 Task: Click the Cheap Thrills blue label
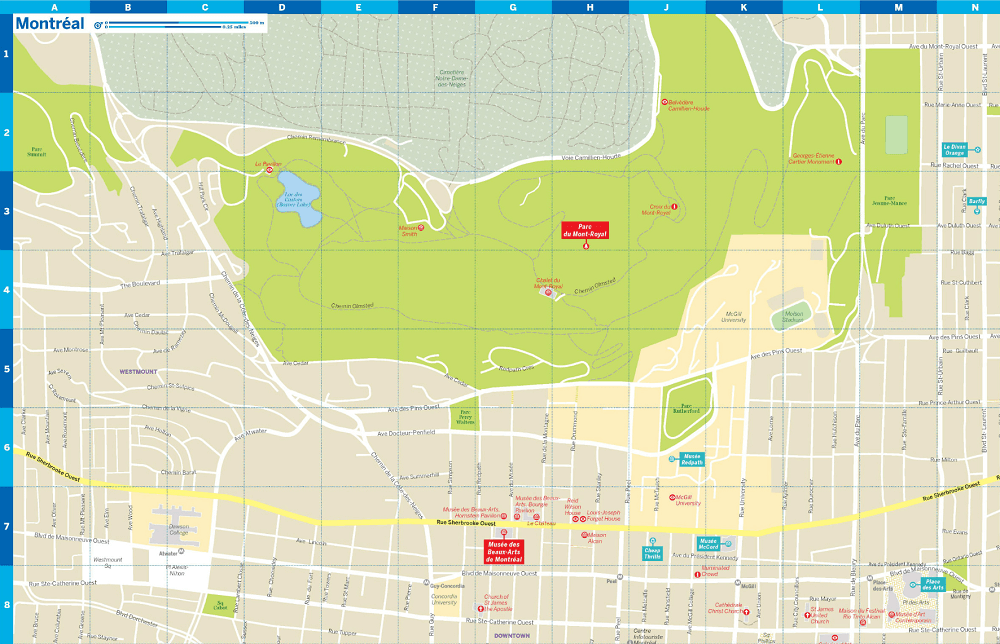click(652, 552)
